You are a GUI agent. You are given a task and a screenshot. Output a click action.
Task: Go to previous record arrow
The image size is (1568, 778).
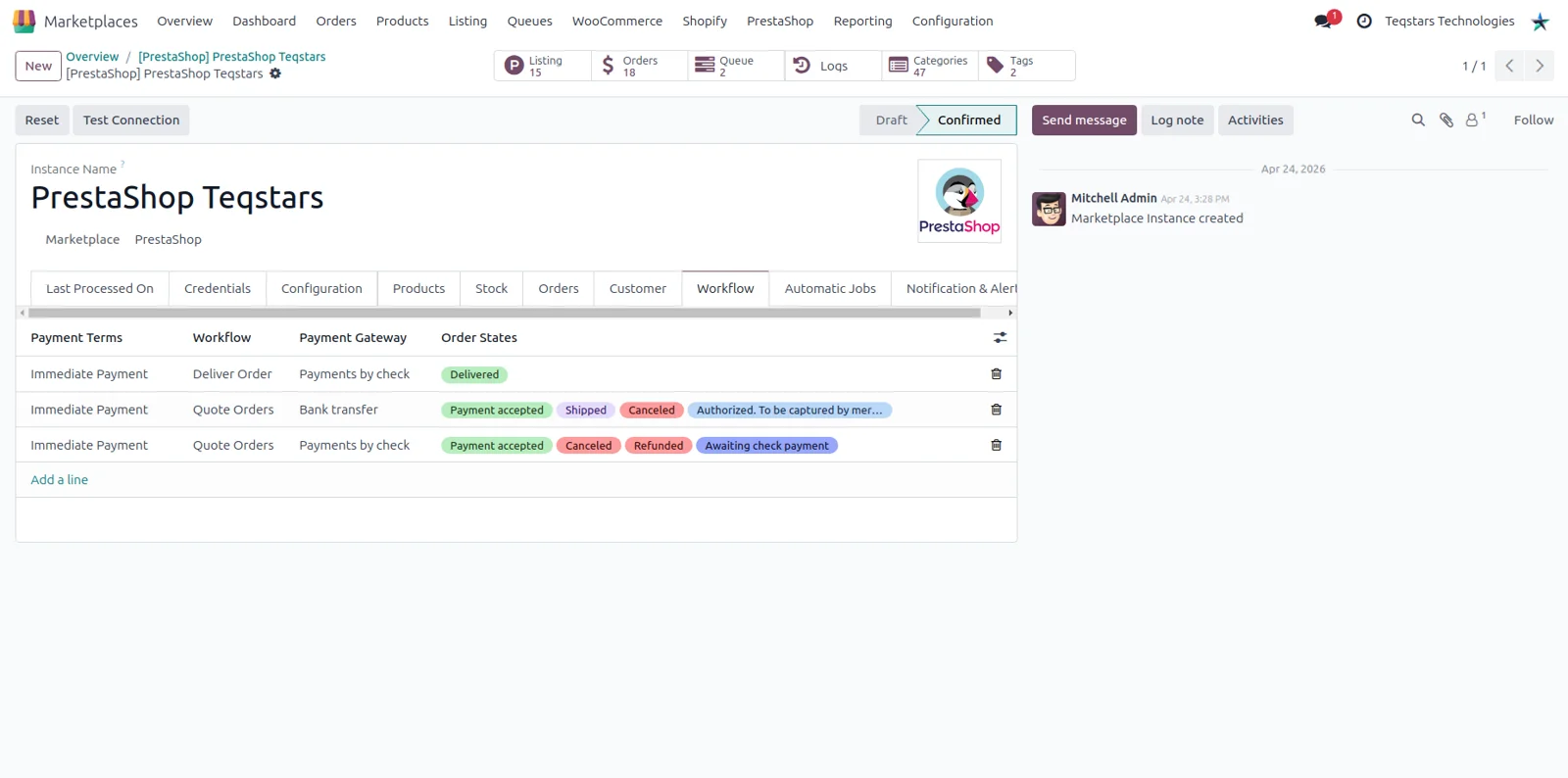tap(1510, 66)
